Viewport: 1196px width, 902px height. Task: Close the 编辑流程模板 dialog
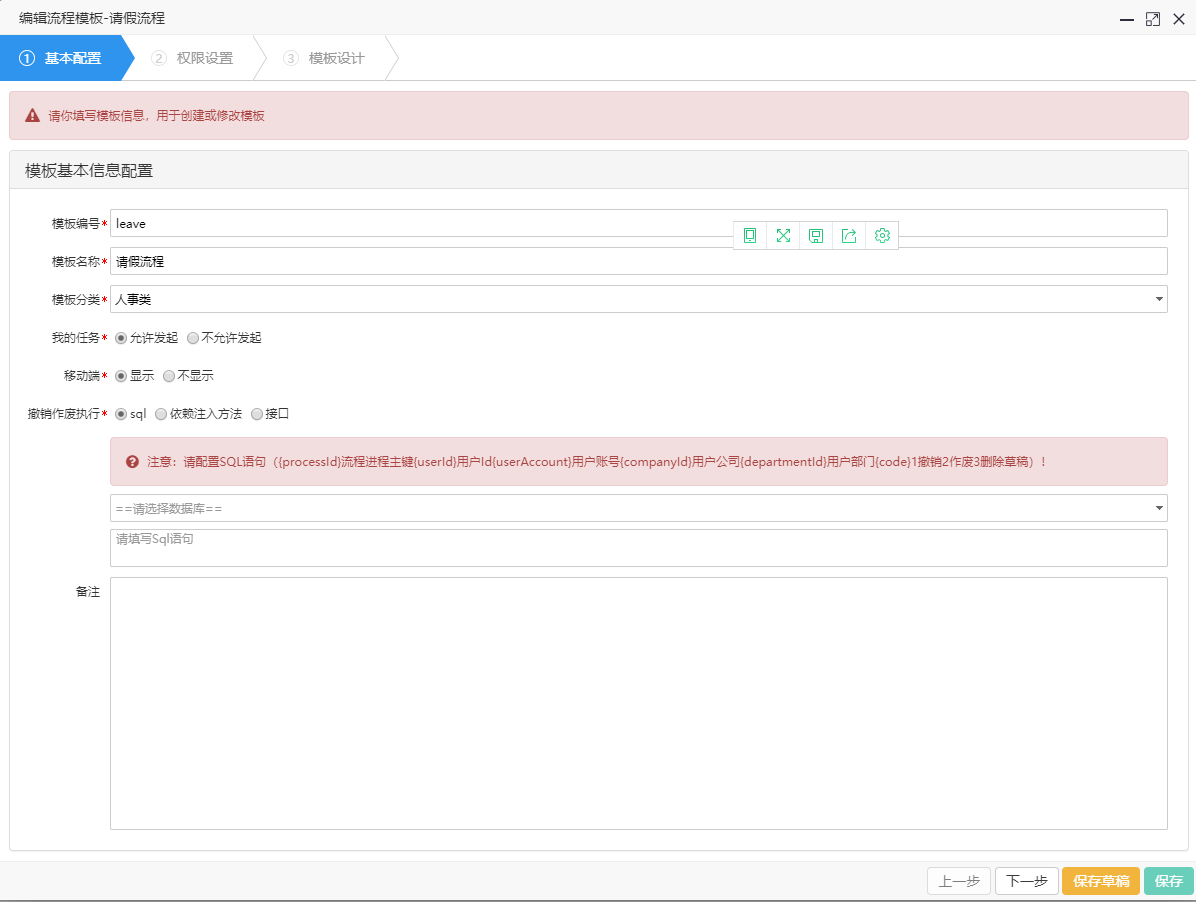coord(1178,19)
